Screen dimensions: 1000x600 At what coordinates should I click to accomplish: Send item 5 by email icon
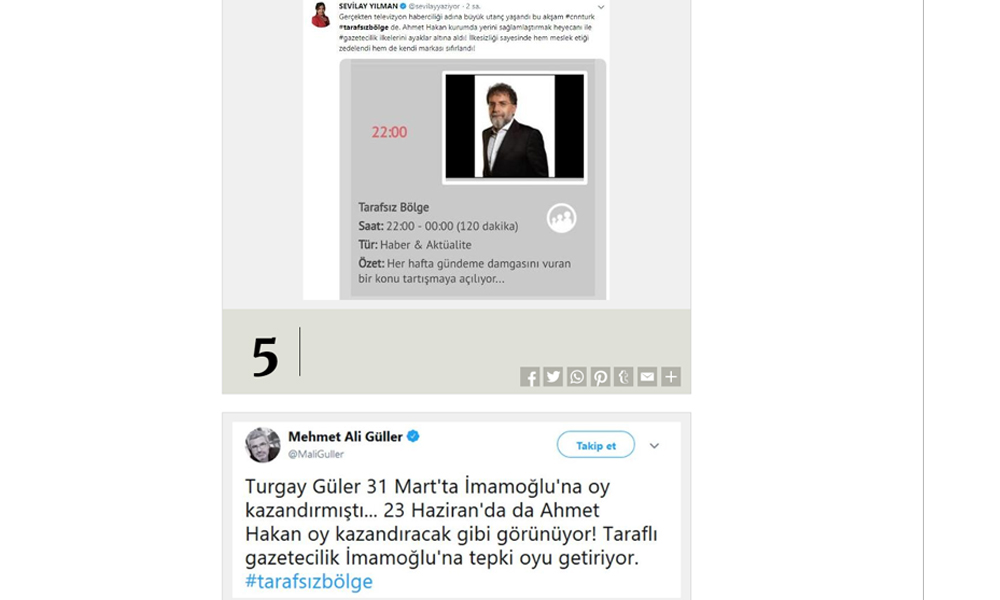tap(647, 377)
